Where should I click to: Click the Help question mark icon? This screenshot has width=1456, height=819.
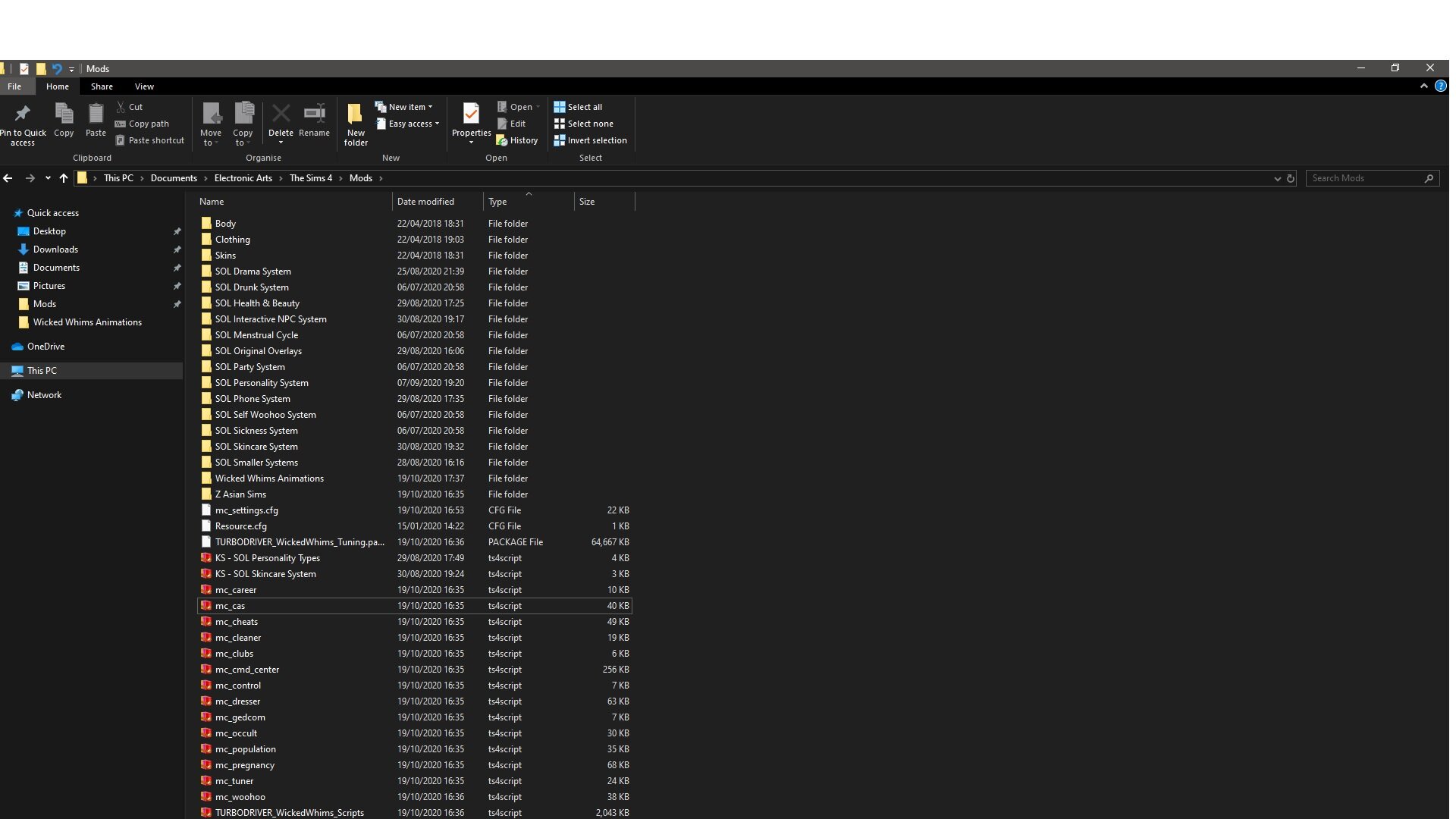(x=1440, y=86)
